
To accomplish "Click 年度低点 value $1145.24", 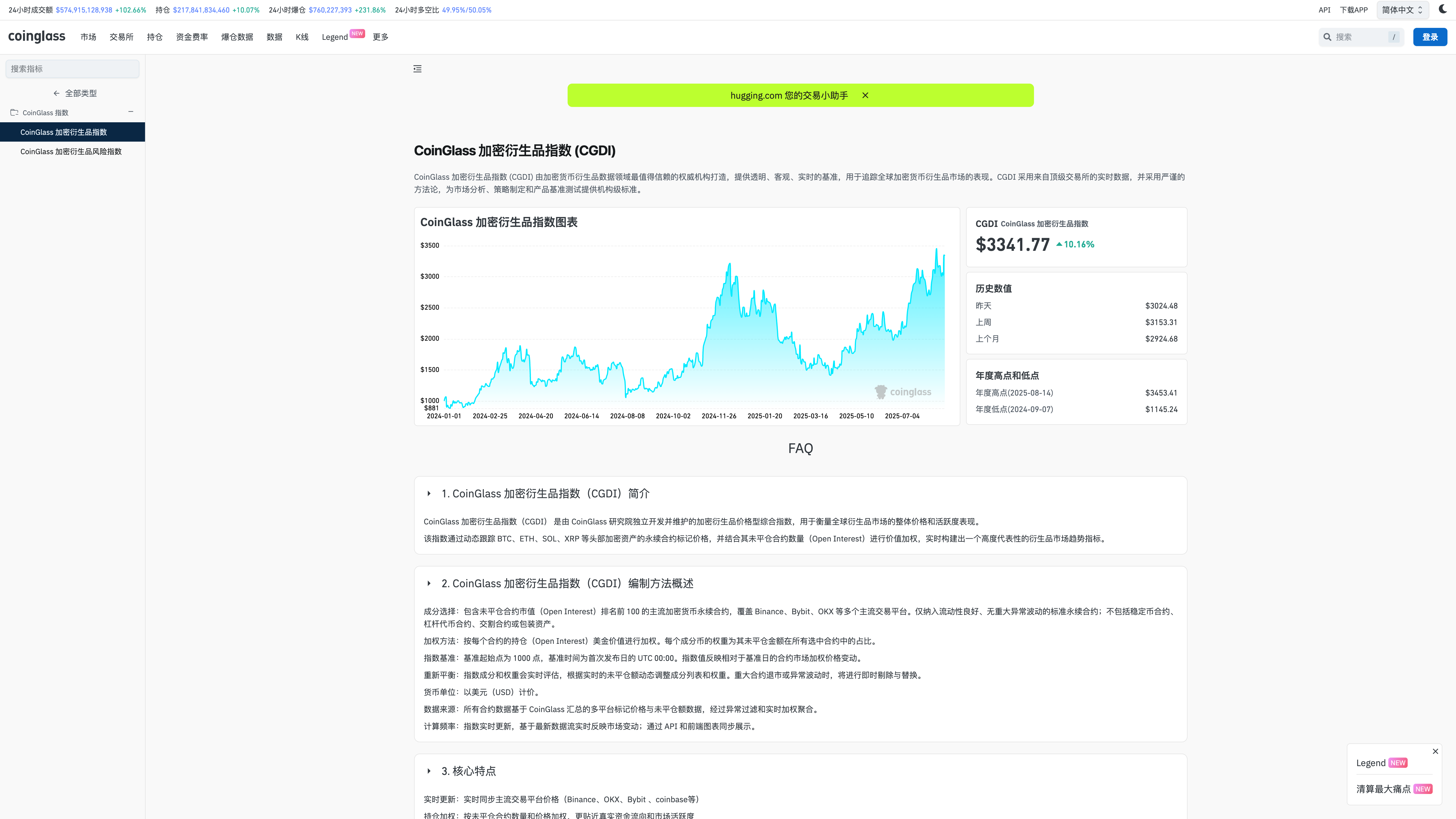I will (x=1161, y=409).
